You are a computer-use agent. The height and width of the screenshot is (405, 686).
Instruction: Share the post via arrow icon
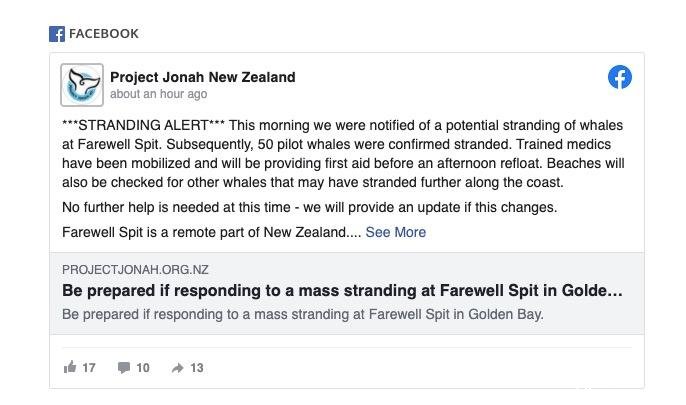click(x=177, y=368)
